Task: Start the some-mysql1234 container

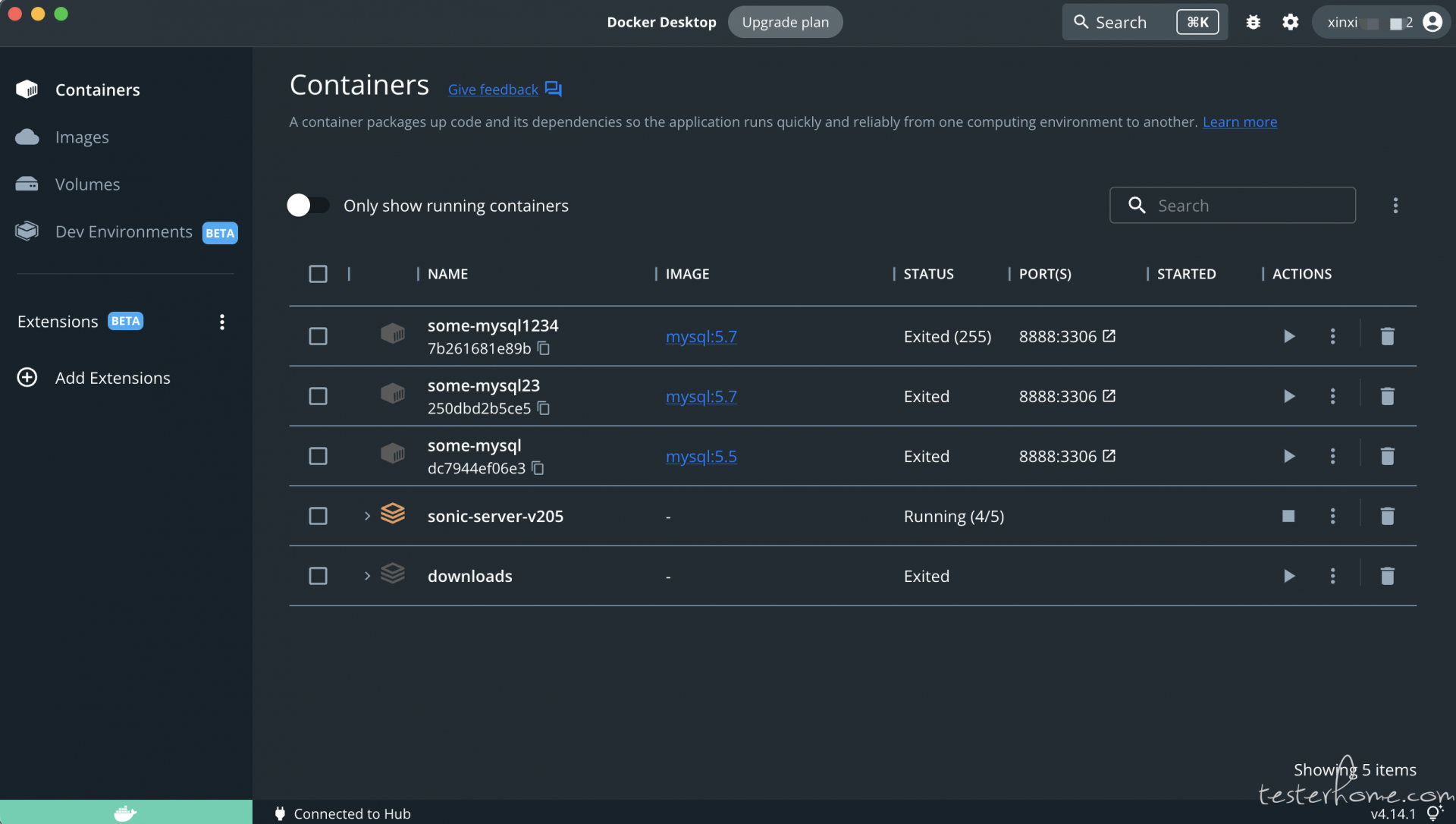Action: point(1289,336)
